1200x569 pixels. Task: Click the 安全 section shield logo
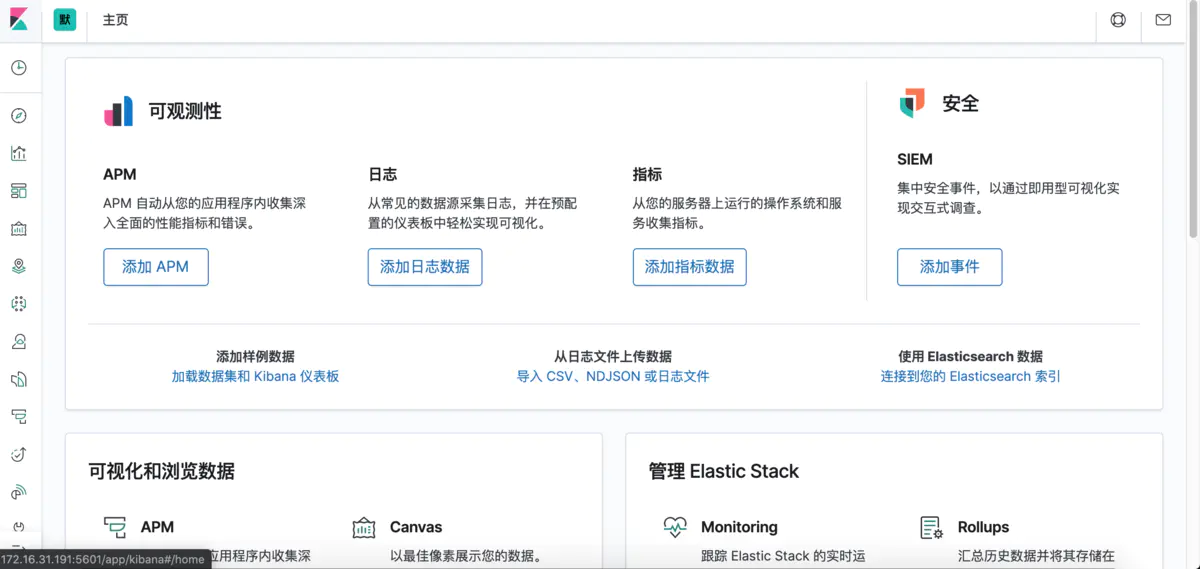point(912,103)
